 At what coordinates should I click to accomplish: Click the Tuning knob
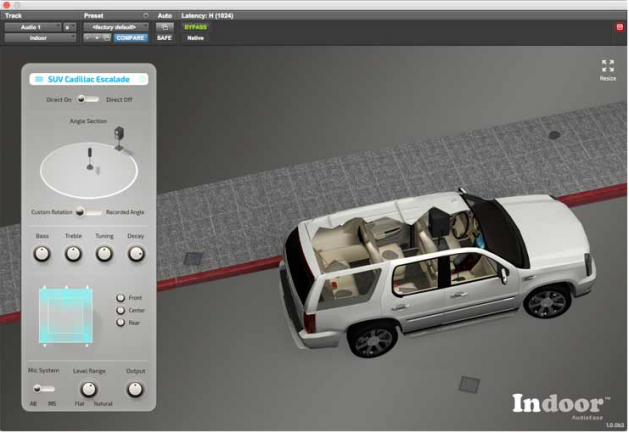104,254
